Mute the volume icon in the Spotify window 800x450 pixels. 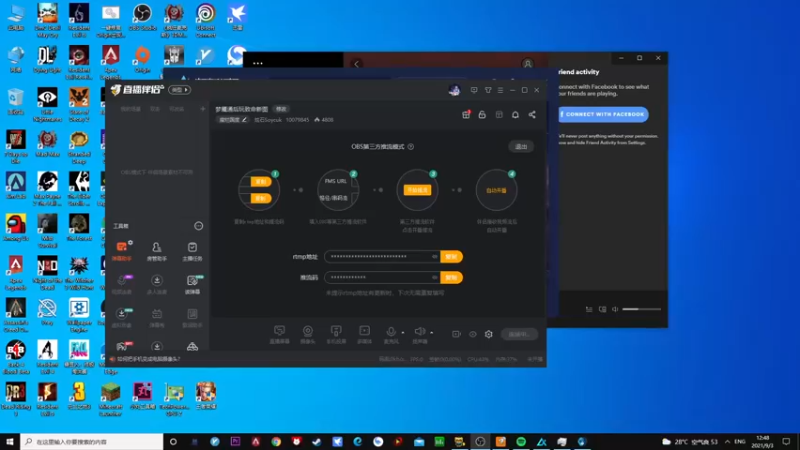point(615,309)
